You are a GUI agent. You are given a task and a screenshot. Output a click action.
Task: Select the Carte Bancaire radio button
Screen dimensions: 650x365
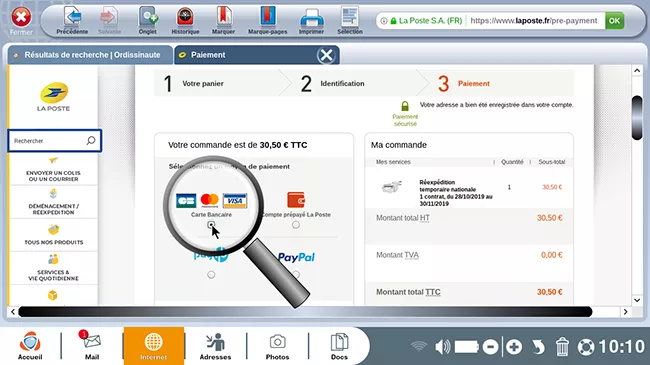tap(211, 225)
